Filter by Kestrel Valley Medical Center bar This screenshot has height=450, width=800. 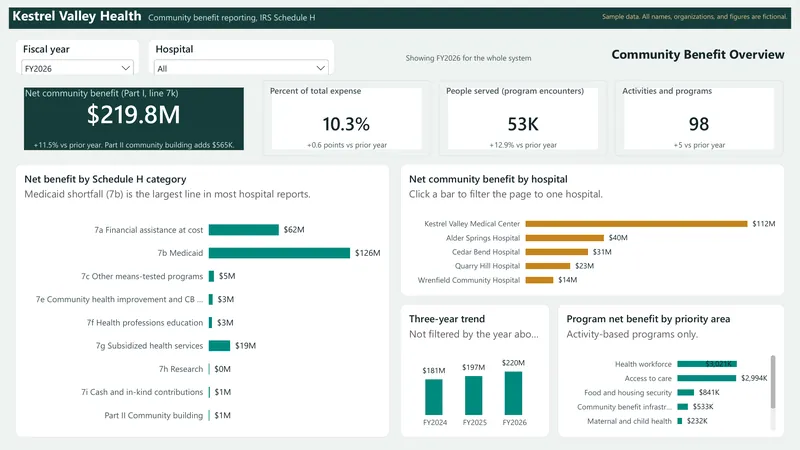pos(636,223)
